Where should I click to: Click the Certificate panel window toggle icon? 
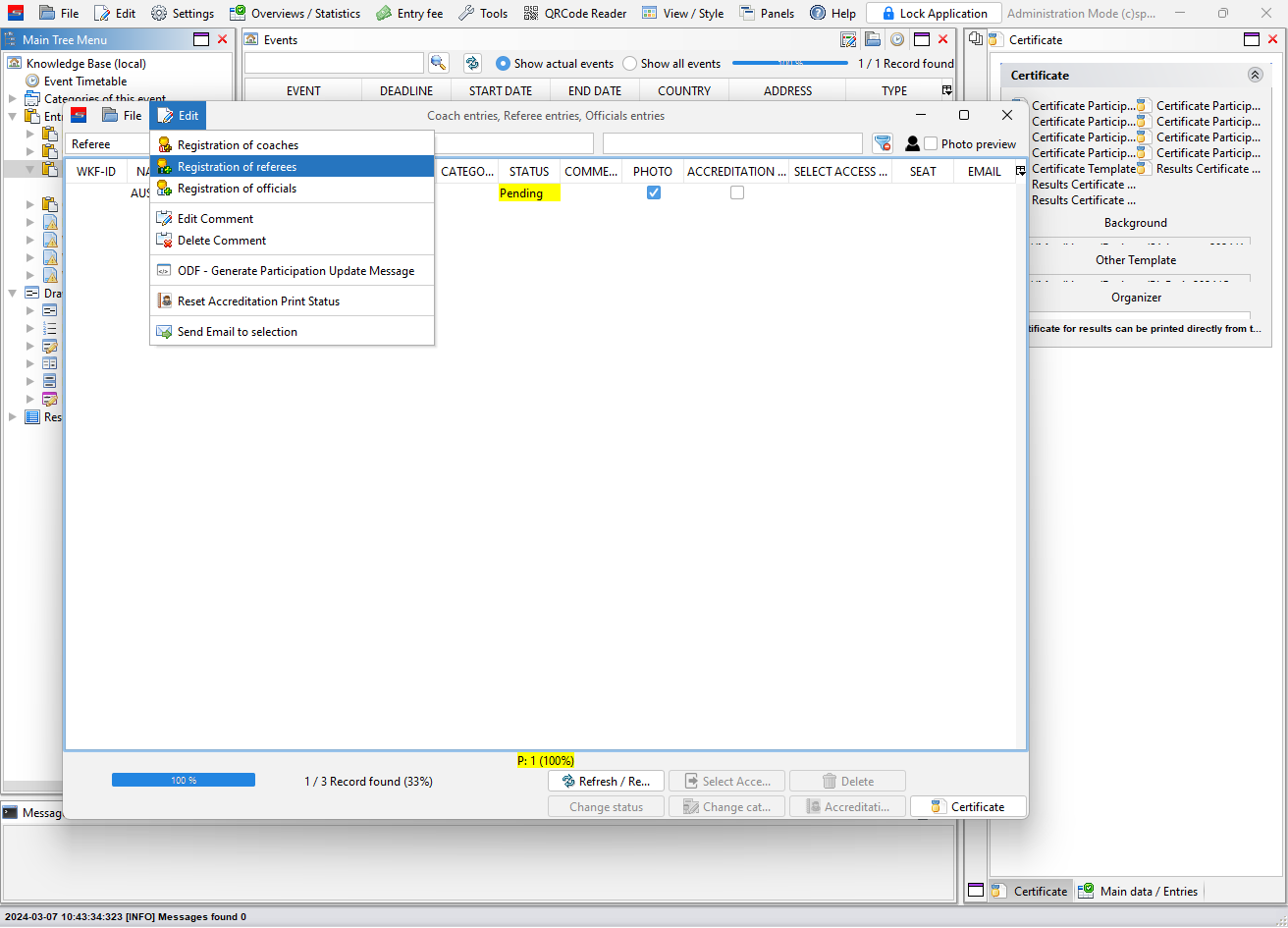[1252, 39]
